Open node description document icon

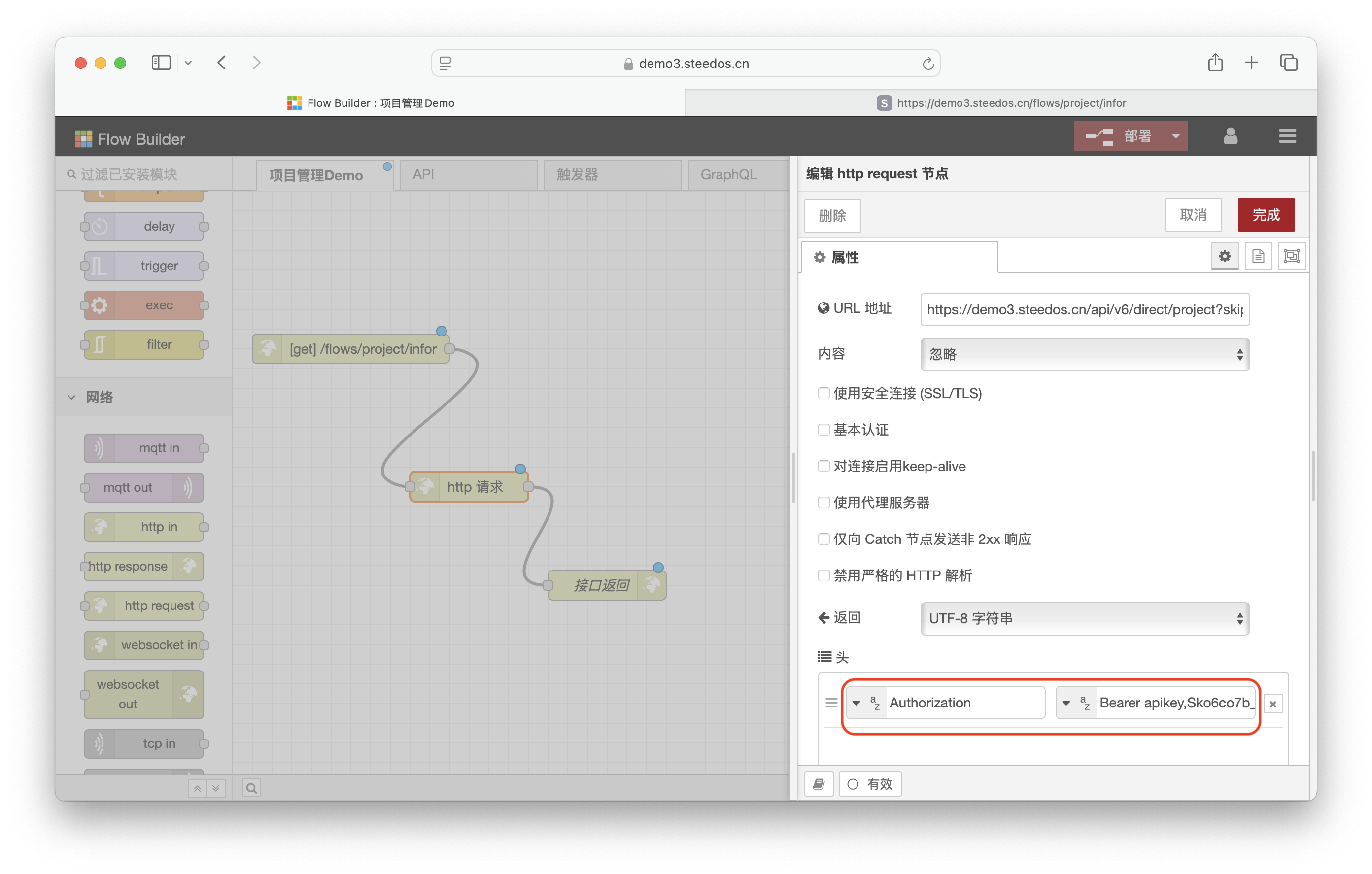(1258, 256)
